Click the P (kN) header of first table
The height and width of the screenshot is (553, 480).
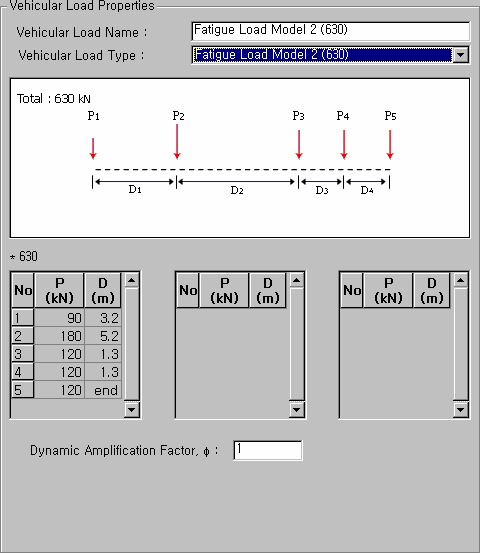pos(59,290)
